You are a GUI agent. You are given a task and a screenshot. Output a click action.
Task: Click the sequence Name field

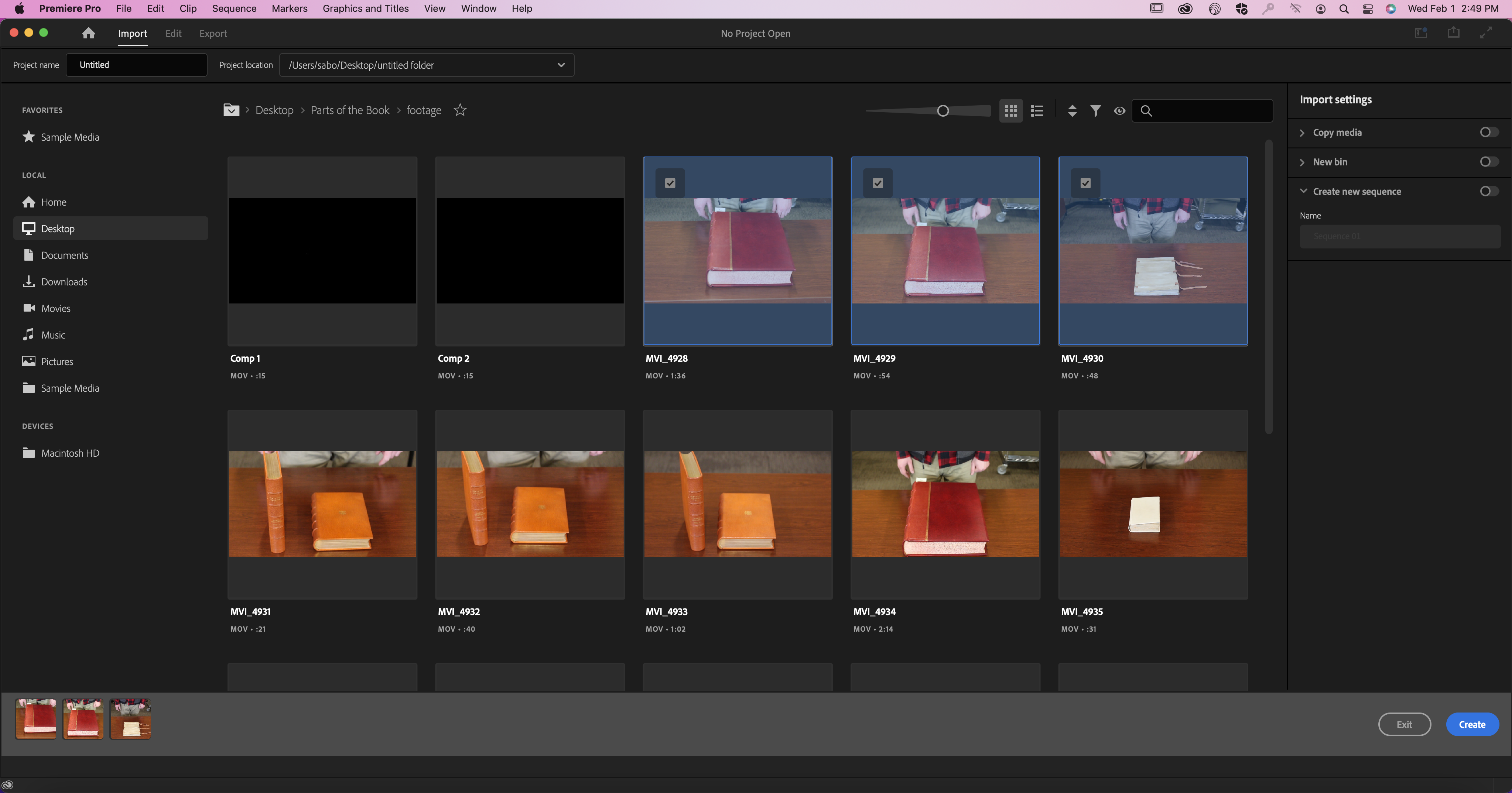pos(1400,236)
